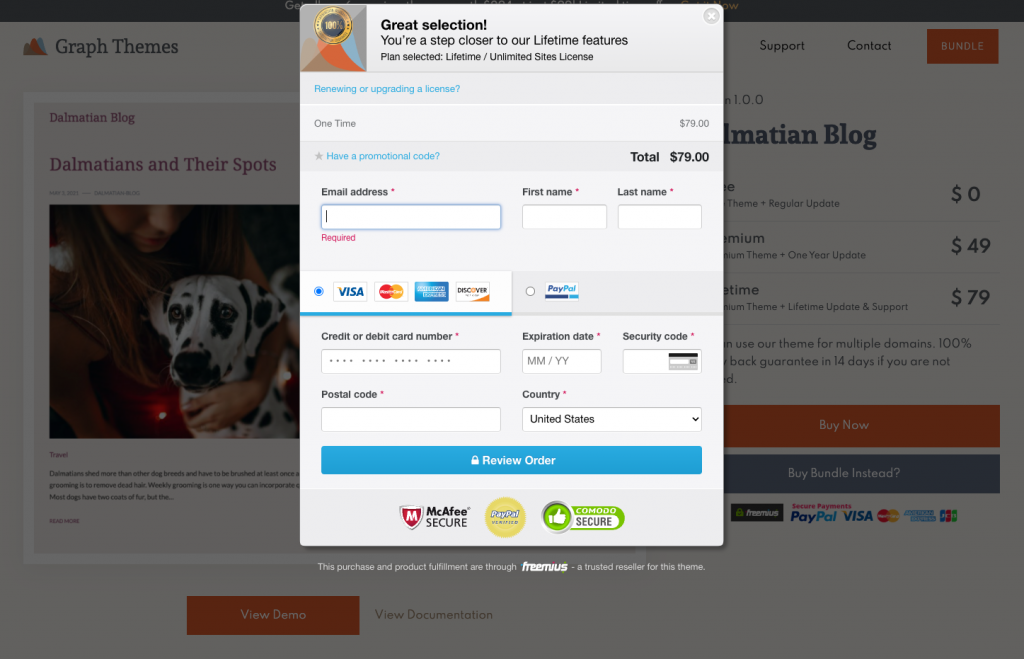Image resolution: width=1024 pixels, height=659 pixels.
Task: Click the McAfee Secure badge
Action: [434, 517]
